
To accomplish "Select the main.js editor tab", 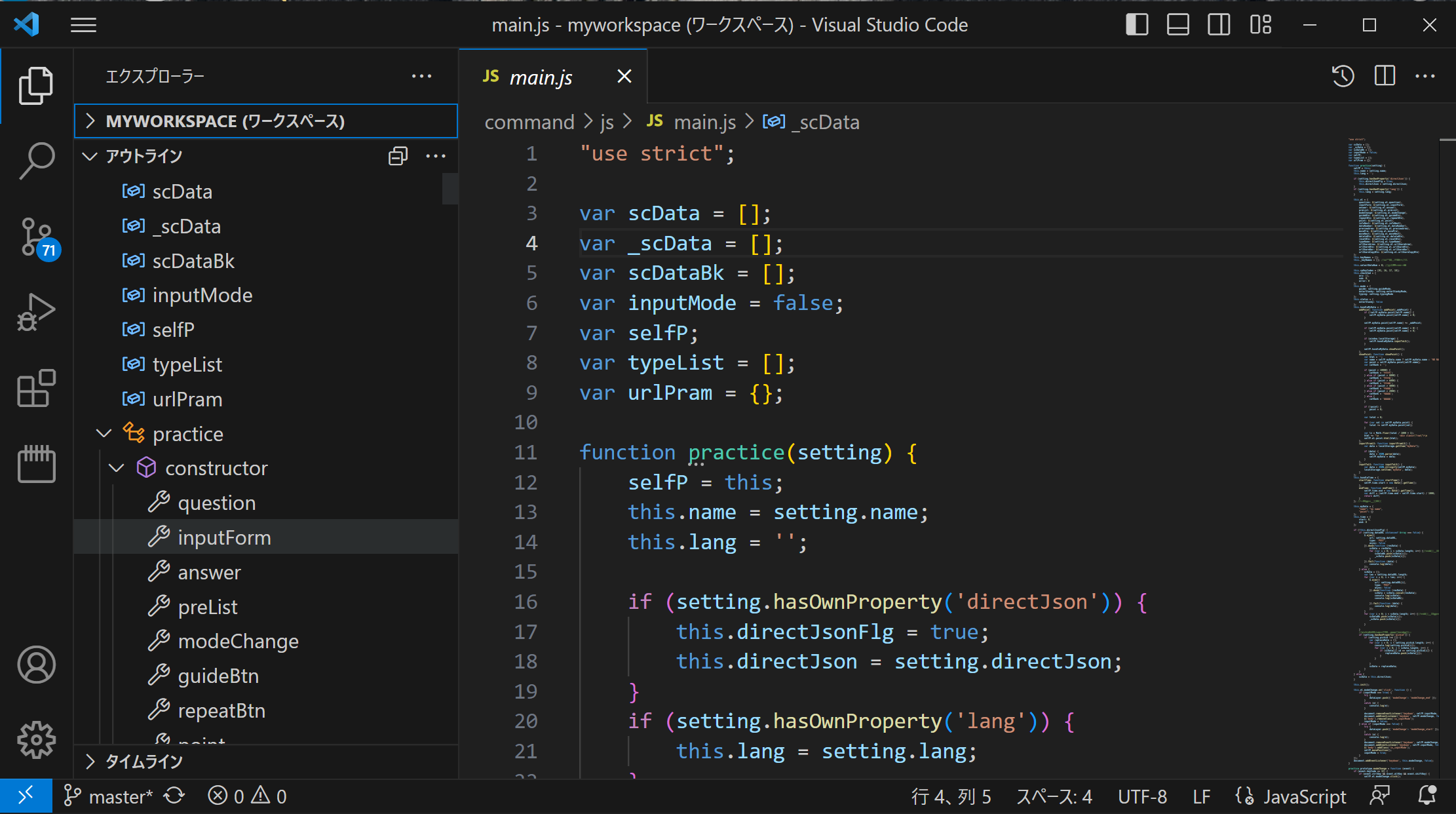I will tap(553, 77).
